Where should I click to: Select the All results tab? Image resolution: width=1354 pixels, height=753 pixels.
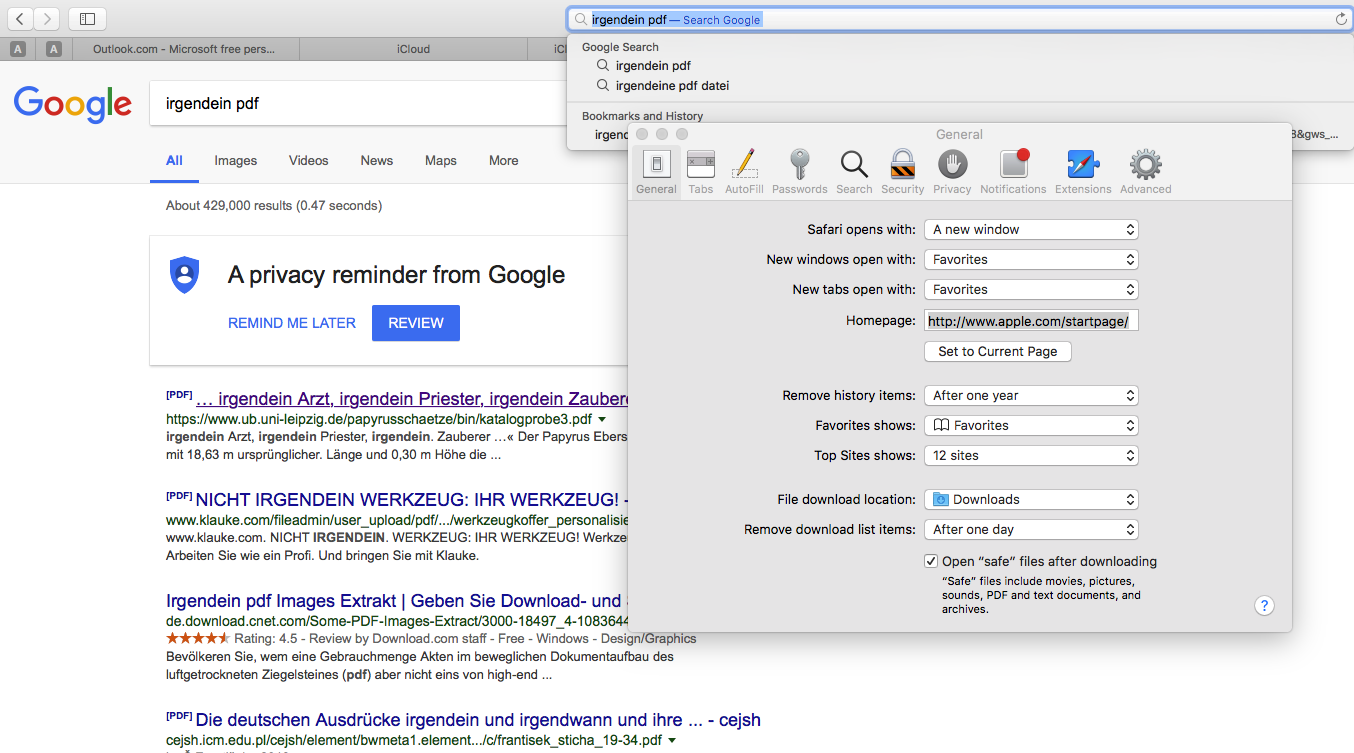point(174,161)
